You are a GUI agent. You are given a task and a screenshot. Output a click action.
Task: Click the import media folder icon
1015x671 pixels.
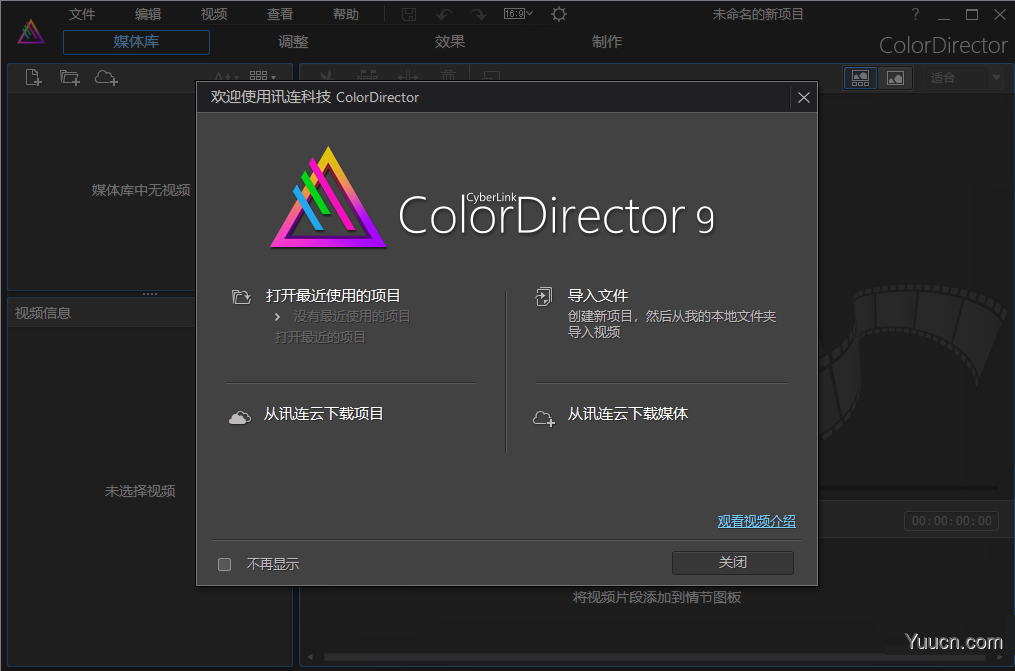[x=69, y=78]
